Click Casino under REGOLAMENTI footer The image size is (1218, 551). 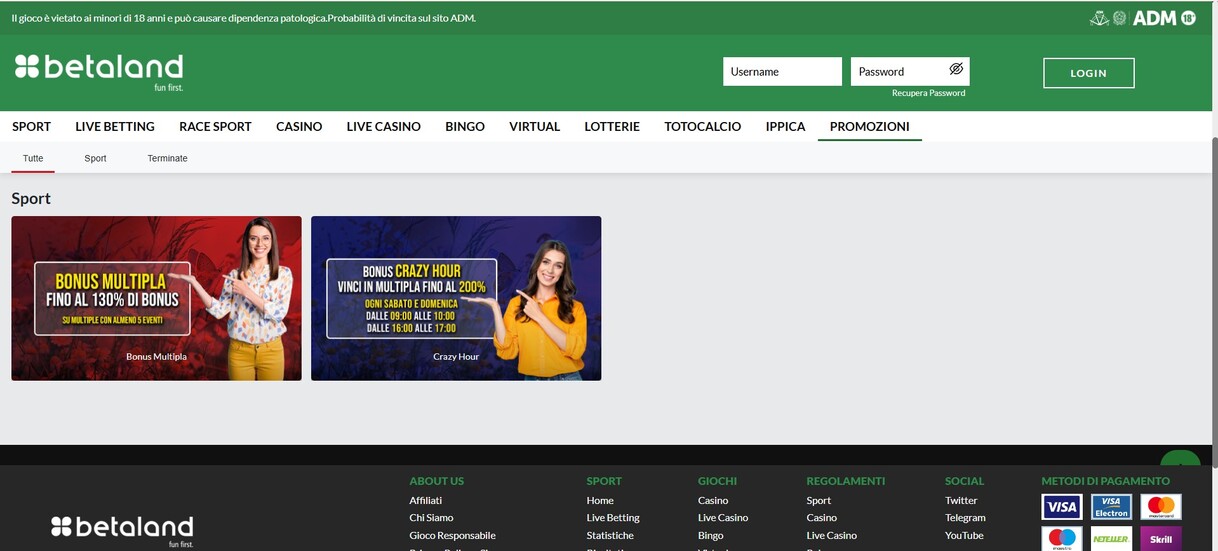[x=822, y=517]
